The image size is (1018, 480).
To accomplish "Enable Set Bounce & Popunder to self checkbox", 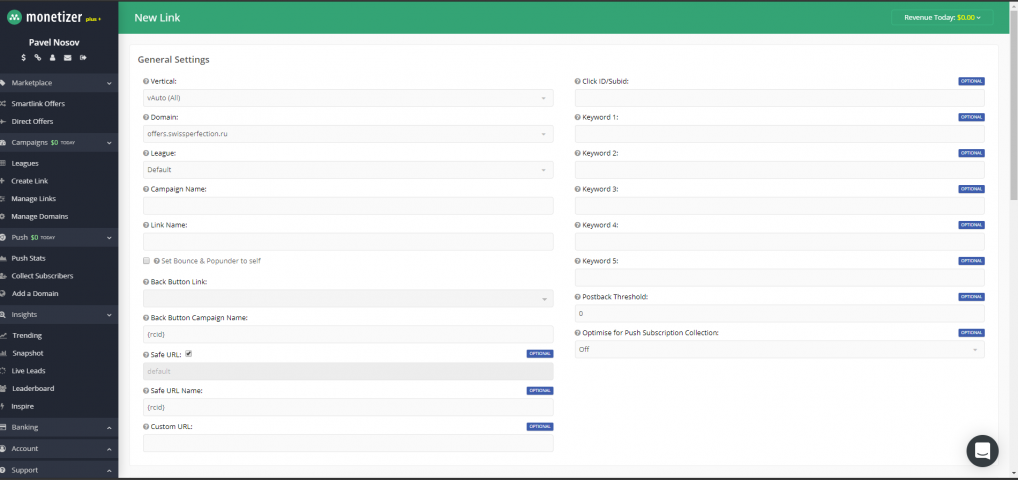I will (x=146, y=261).
